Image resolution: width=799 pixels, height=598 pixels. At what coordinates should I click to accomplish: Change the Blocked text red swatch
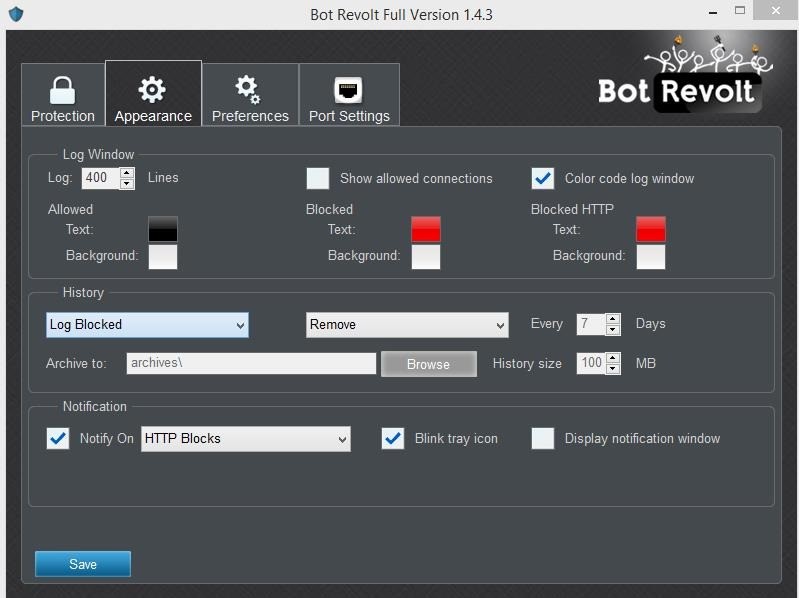pyautogui.click(x=426, y=229)
